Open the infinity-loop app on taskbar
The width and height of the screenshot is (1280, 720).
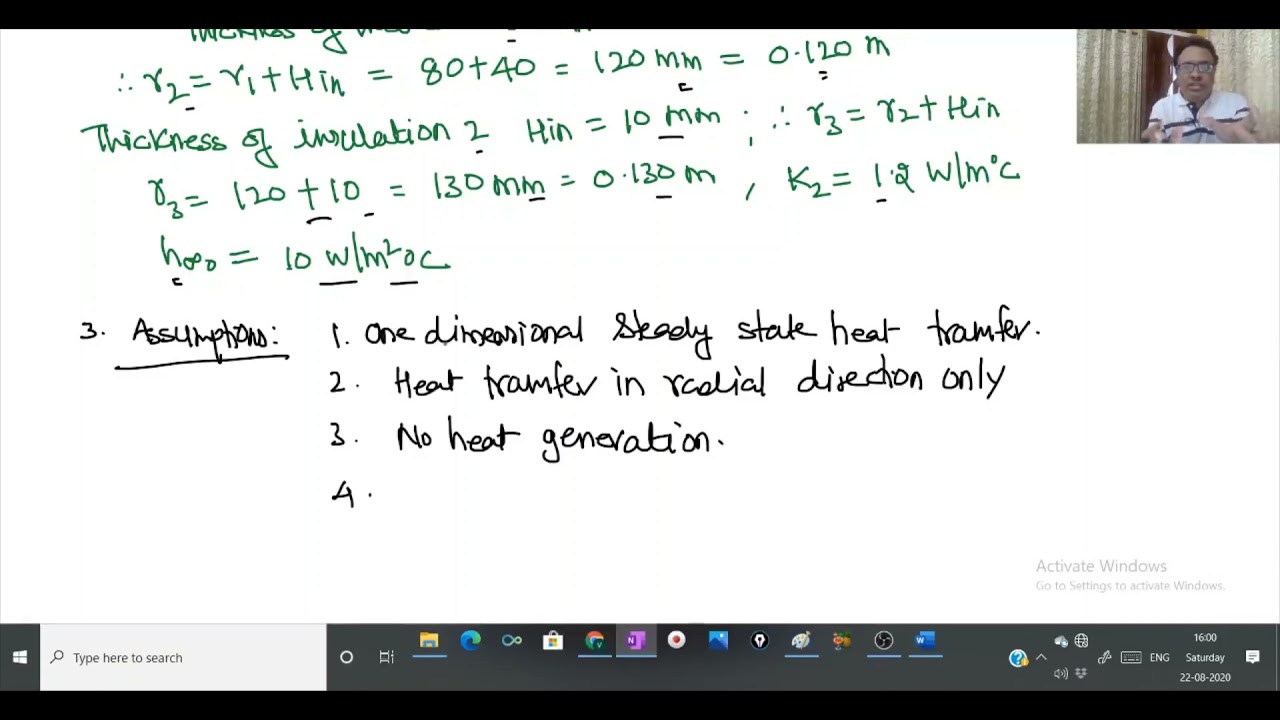click(512, 641)
